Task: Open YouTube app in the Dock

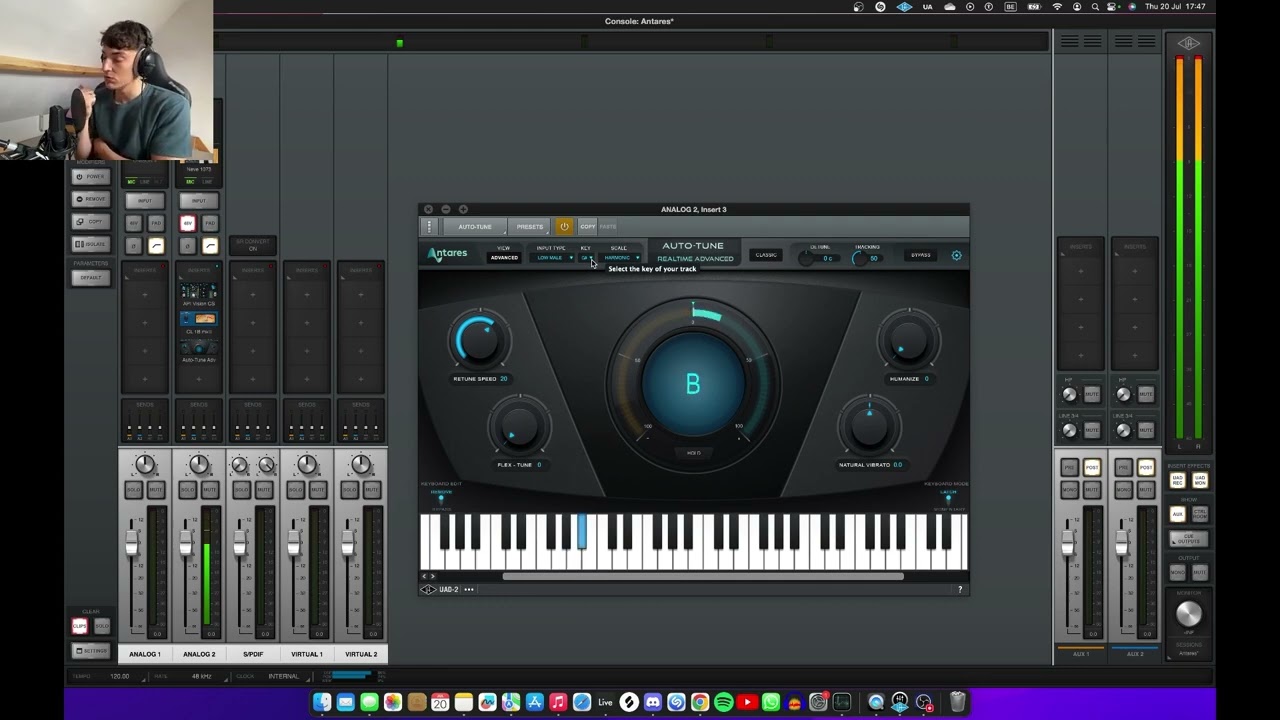Action: (x=747, y=702)
